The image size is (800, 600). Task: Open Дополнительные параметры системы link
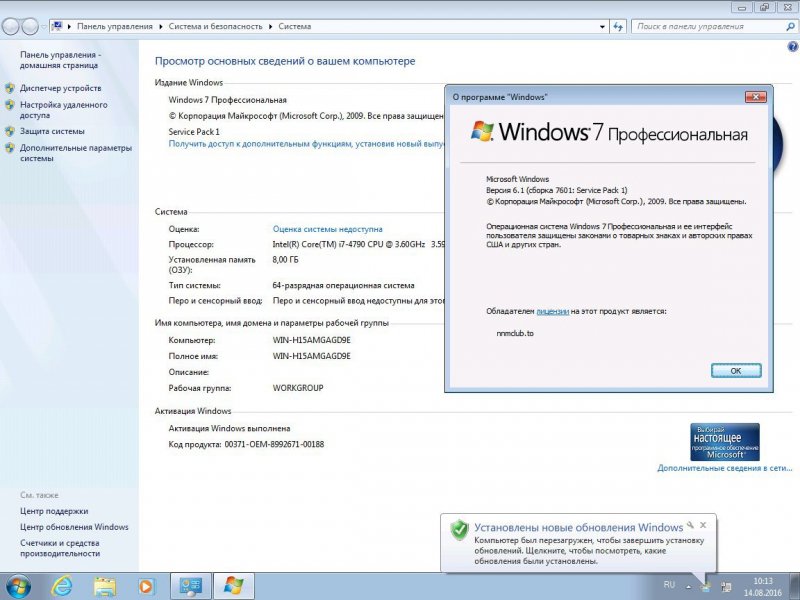pyautogui.click(x=76, y=153)
